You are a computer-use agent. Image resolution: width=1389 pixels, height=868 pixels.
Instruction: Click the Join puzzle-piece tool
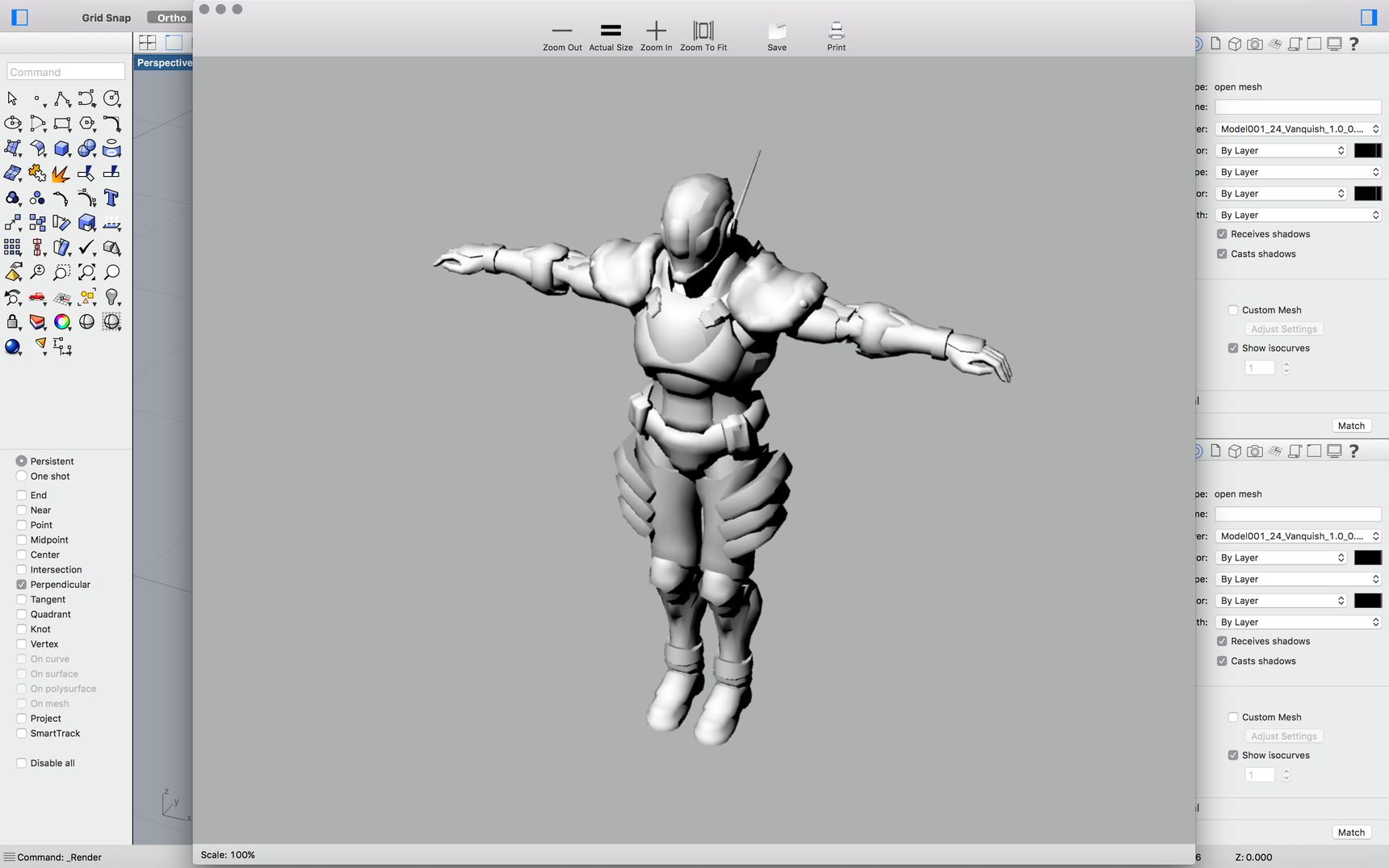click(x=36, y=173)
